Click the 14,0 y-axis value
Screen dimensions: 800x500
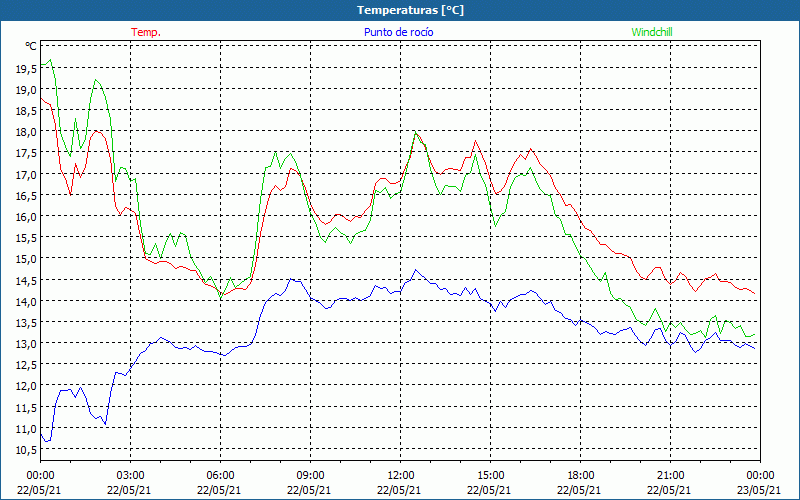coord(26,302)
